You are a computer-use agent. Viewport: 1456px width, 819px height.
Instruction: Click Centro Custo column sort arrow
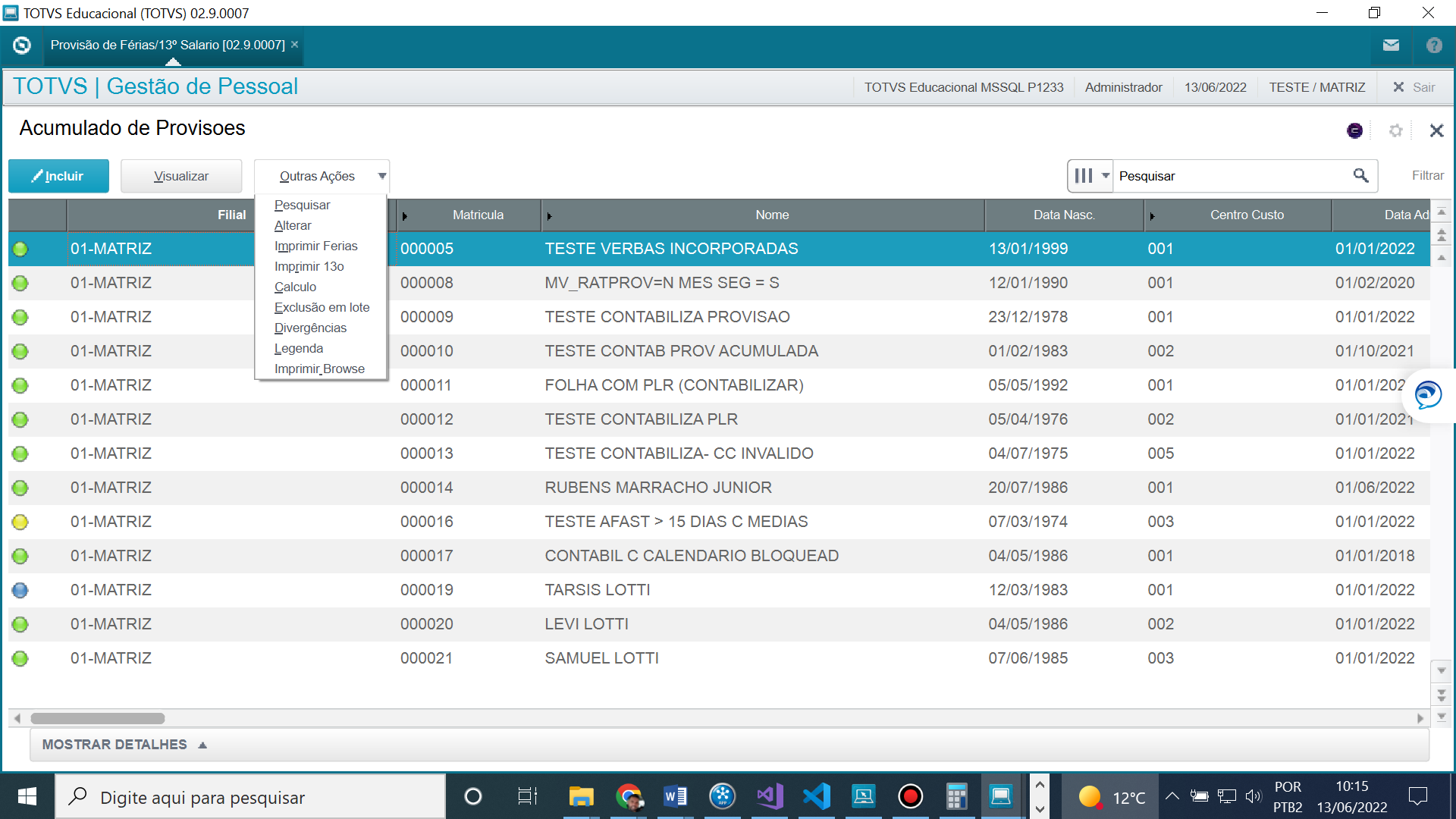click(x=1152, y=216)
